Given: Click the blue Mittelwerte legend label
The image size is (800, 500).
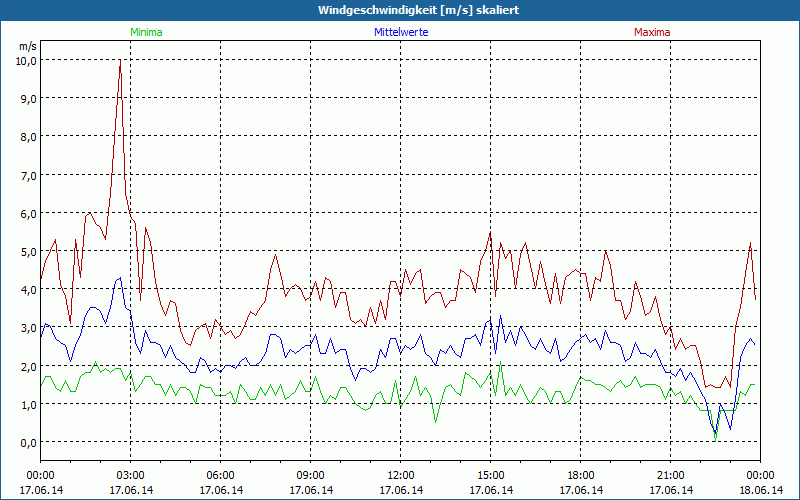Looking at the screenshot, I should point(401,32).
